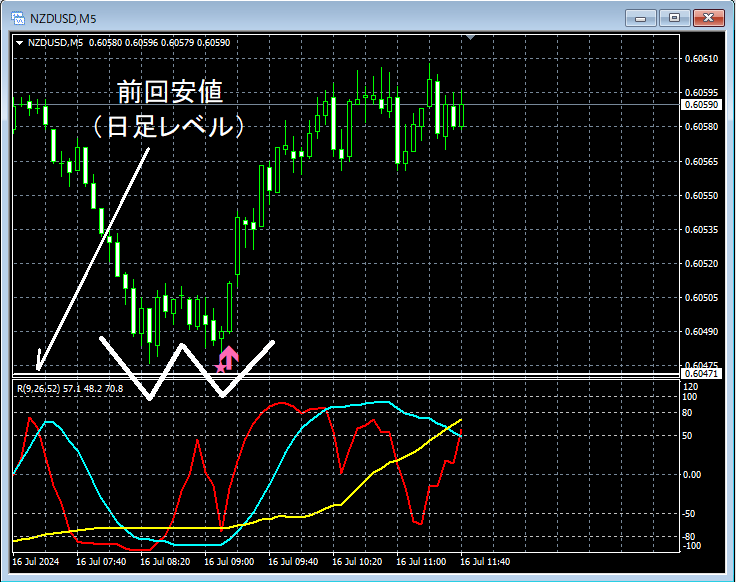
Task: Click the indicator scale value 80
Action: [687, 413]
